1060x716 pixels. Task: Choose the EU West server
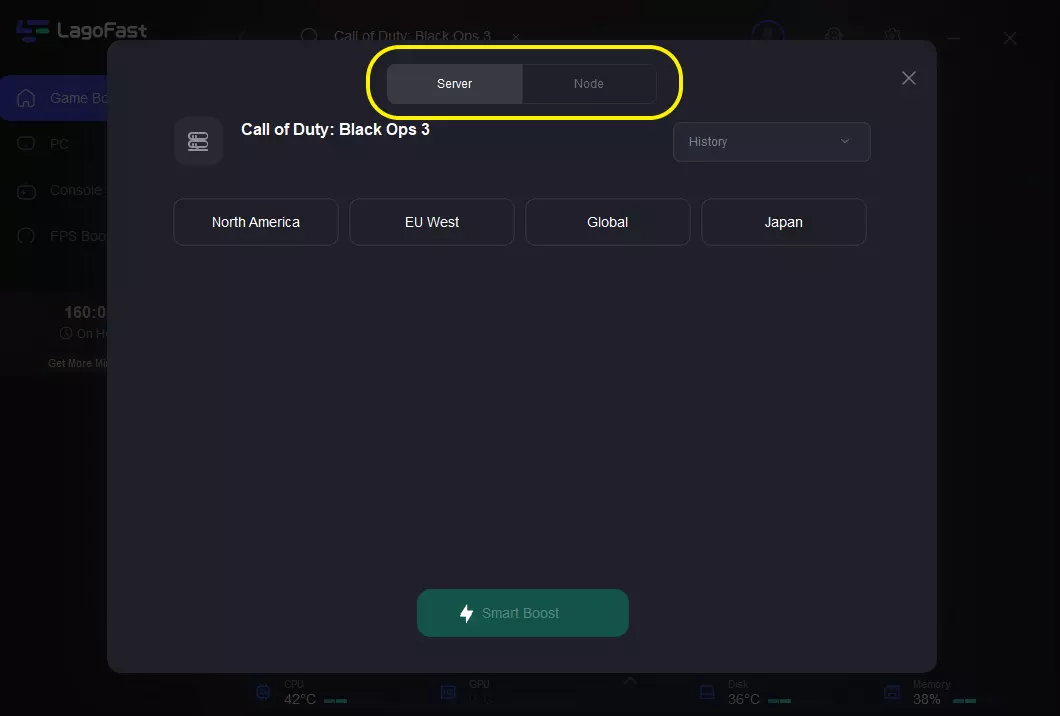click(431, 222)
